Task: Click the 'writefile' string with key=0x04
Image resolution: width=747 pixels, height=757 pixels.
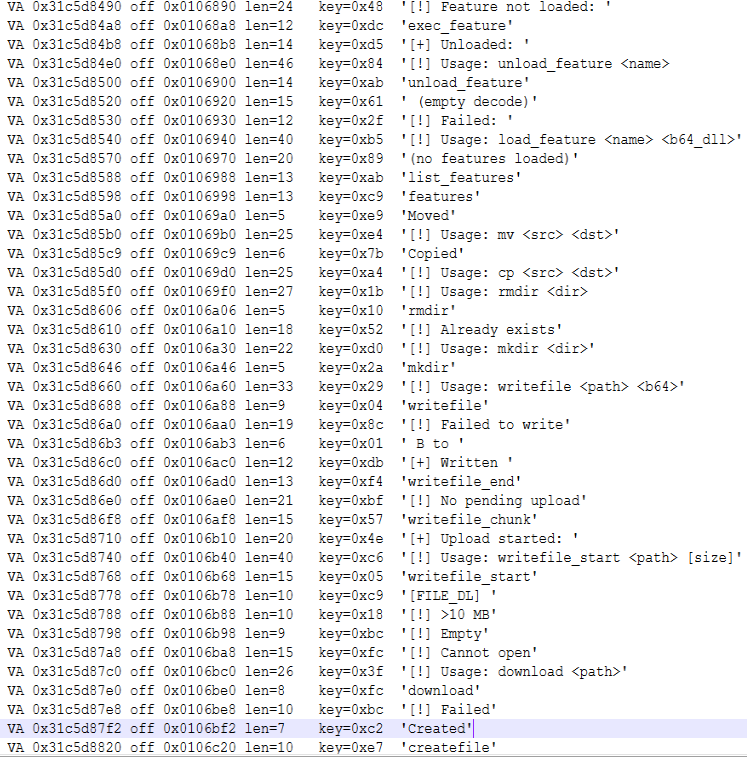Action: point(445,406)
